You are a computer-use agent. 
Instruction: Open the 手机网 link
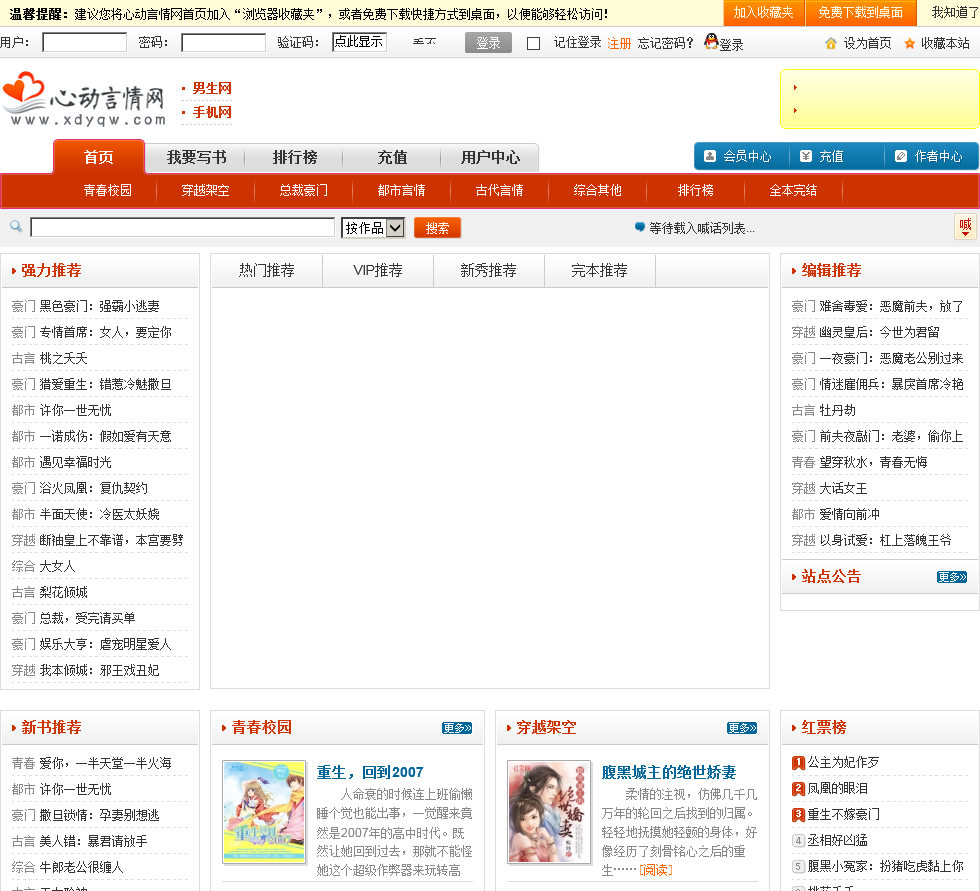point(212,112)
